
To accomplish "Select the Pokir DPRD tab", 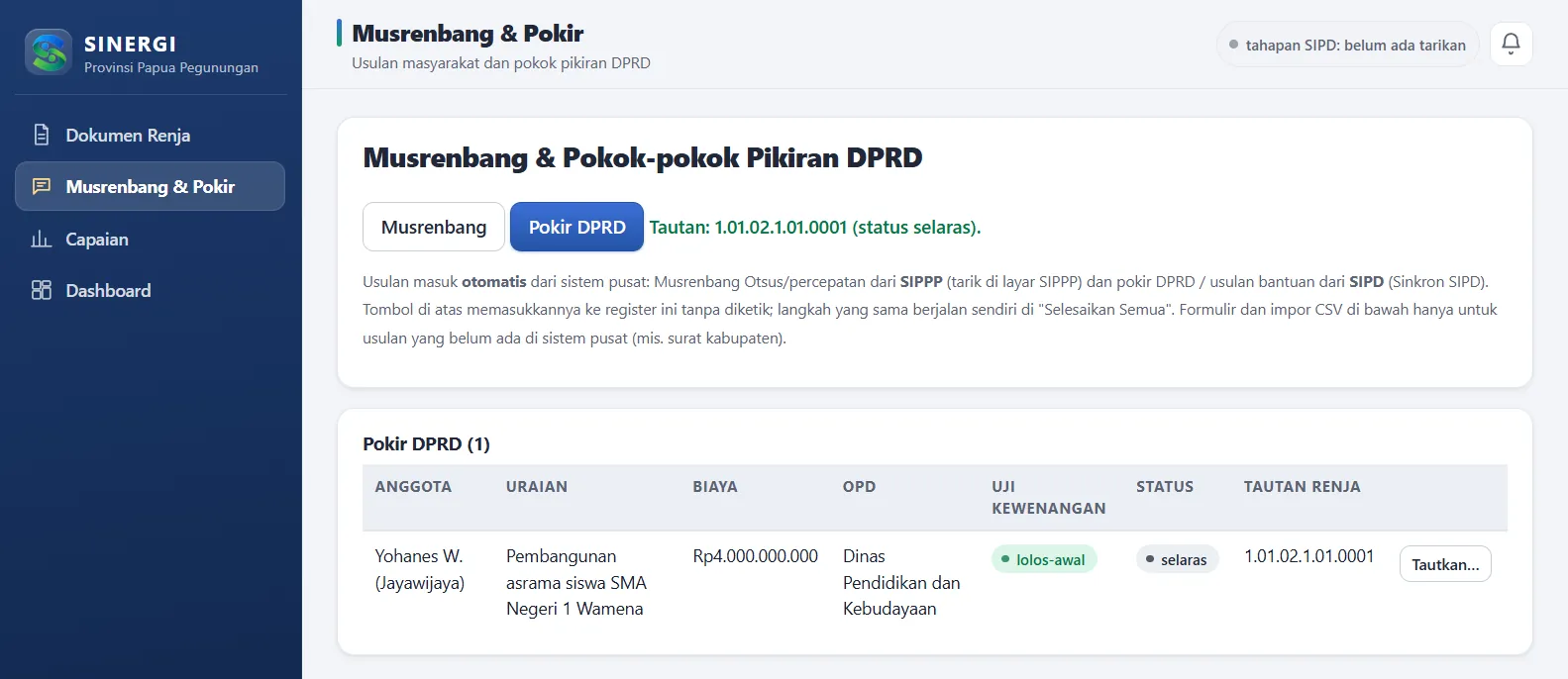I will [x=576, y=227].
